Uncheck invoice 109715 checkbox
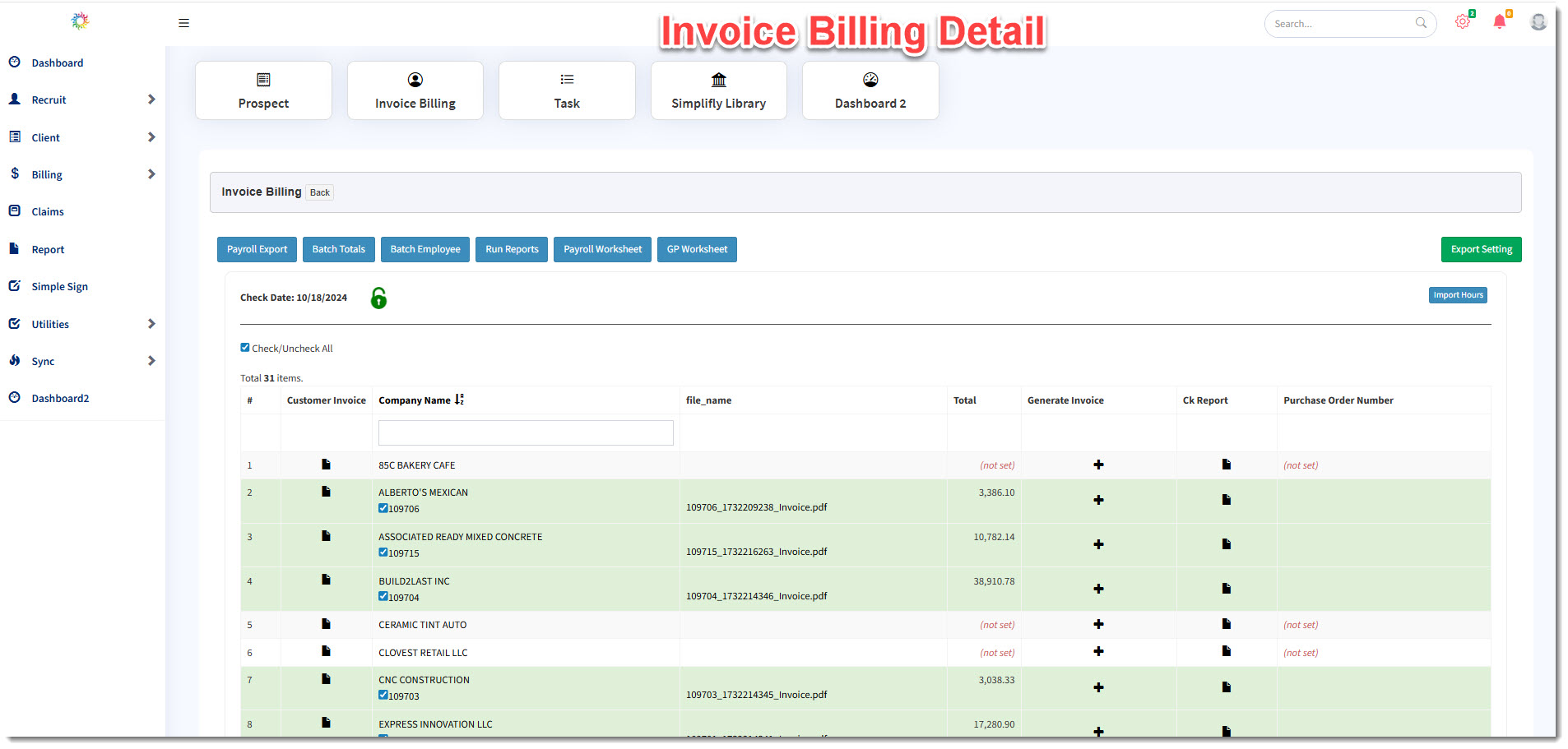Screen dimensions: 1568x749 (x=383, y=553)
